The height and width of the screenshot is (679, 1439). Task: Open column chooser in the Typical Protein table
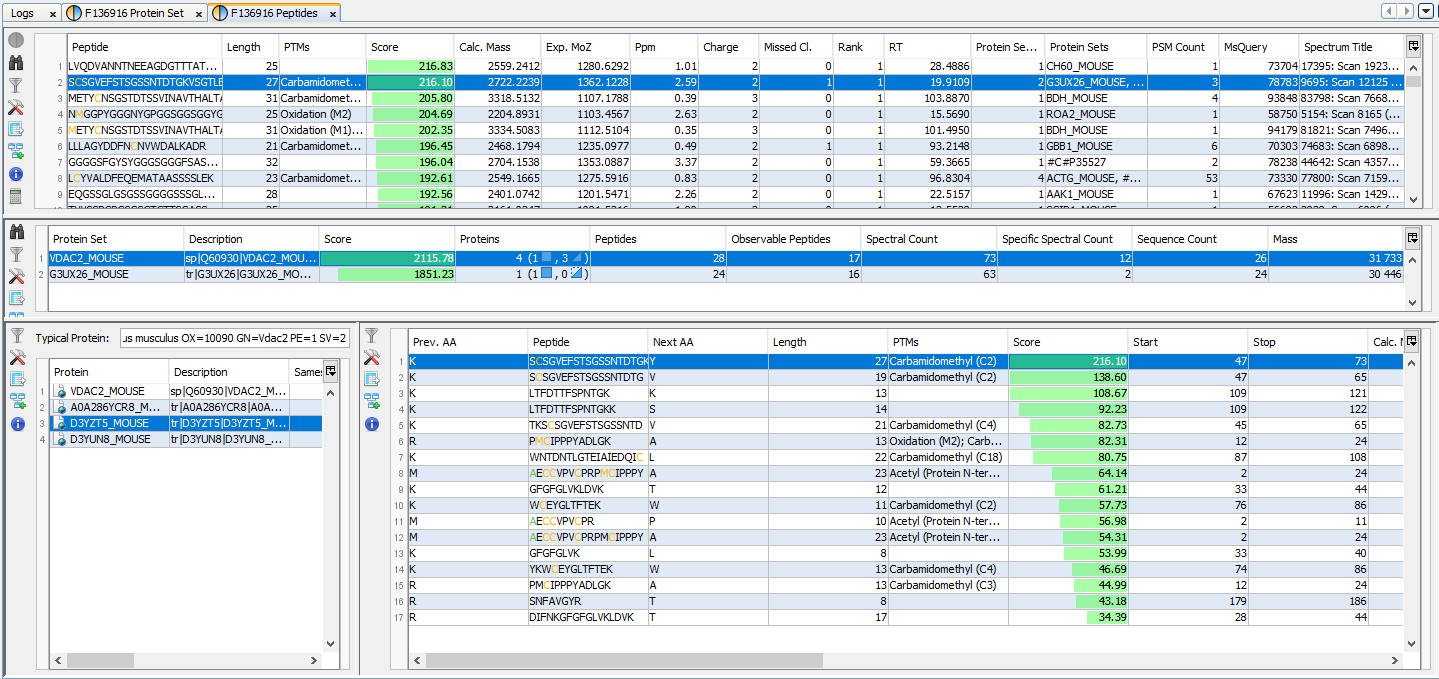[x=331, y=371]
